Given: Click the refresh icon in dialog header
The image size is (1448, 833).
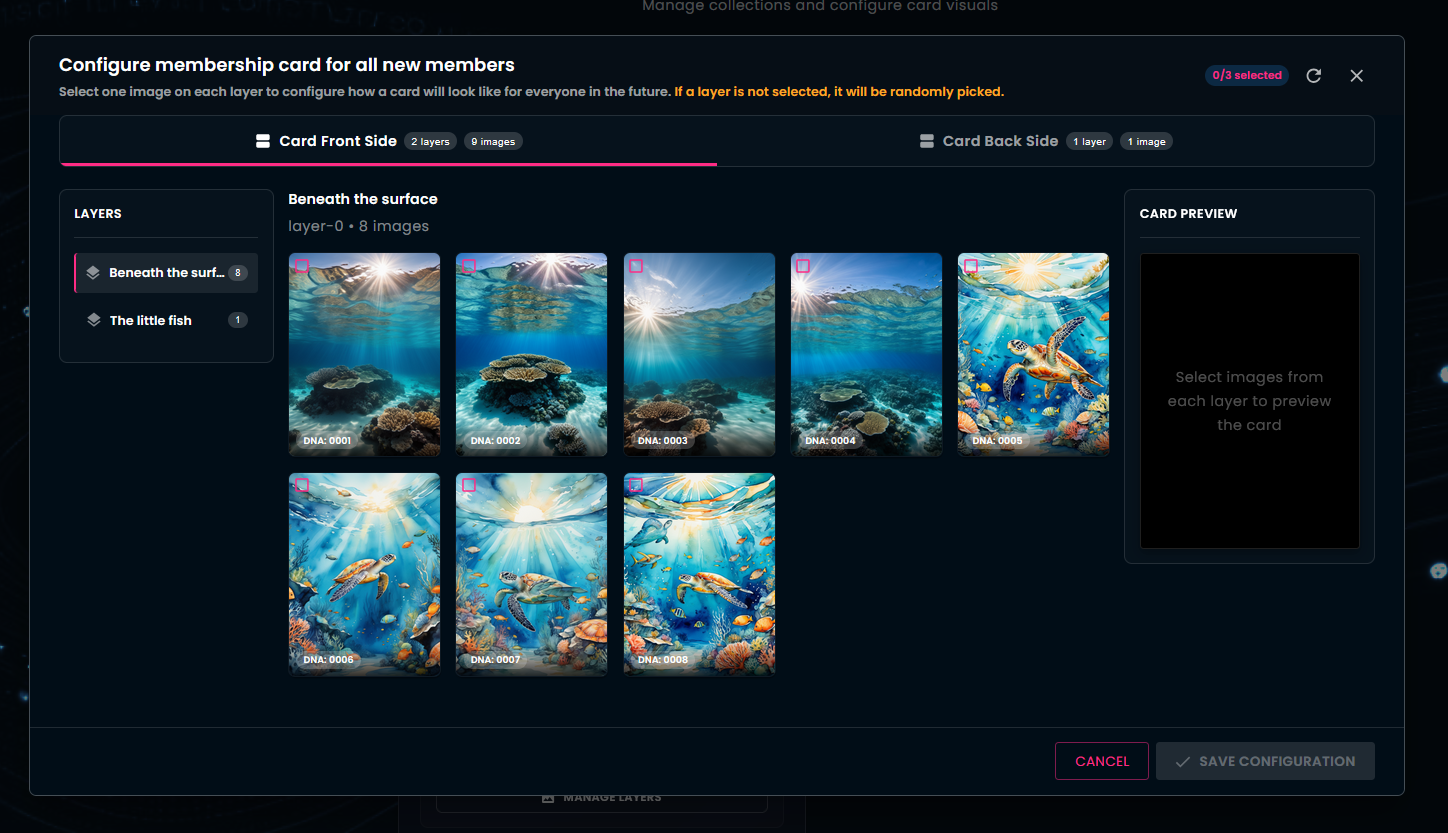Looking at the screenshot, I should pos(1314,76).
